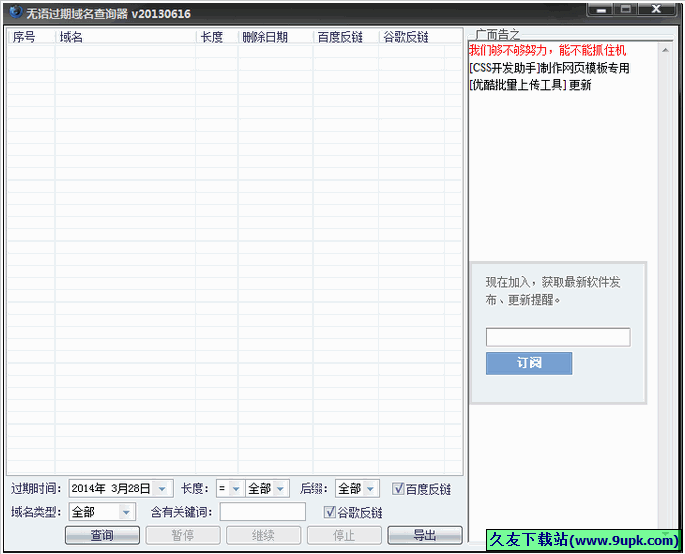Open the 域名类型 dropdown
Screen dimensions: 685x554
tap(126, 512)
